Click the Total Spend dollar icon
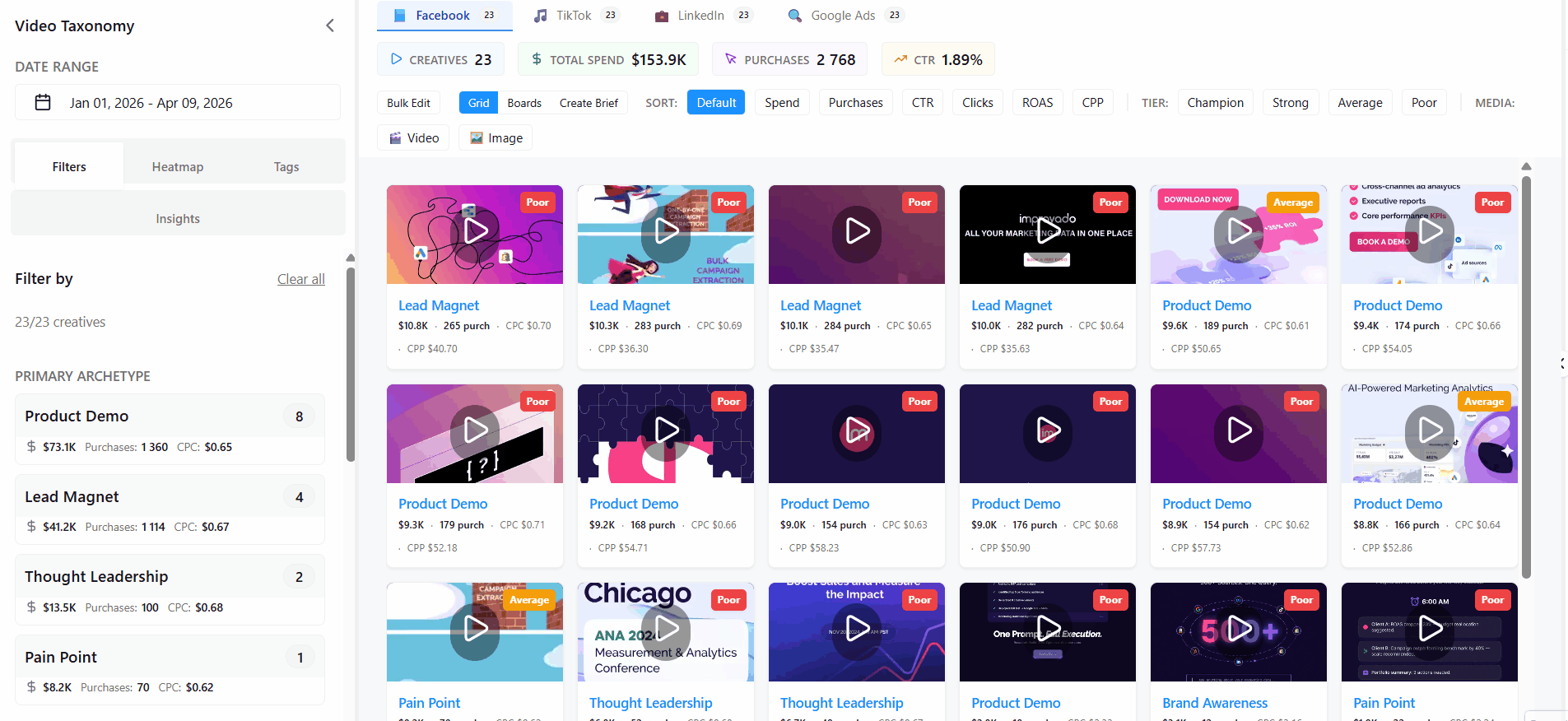Screen dimensions: 1568x721 537,59
